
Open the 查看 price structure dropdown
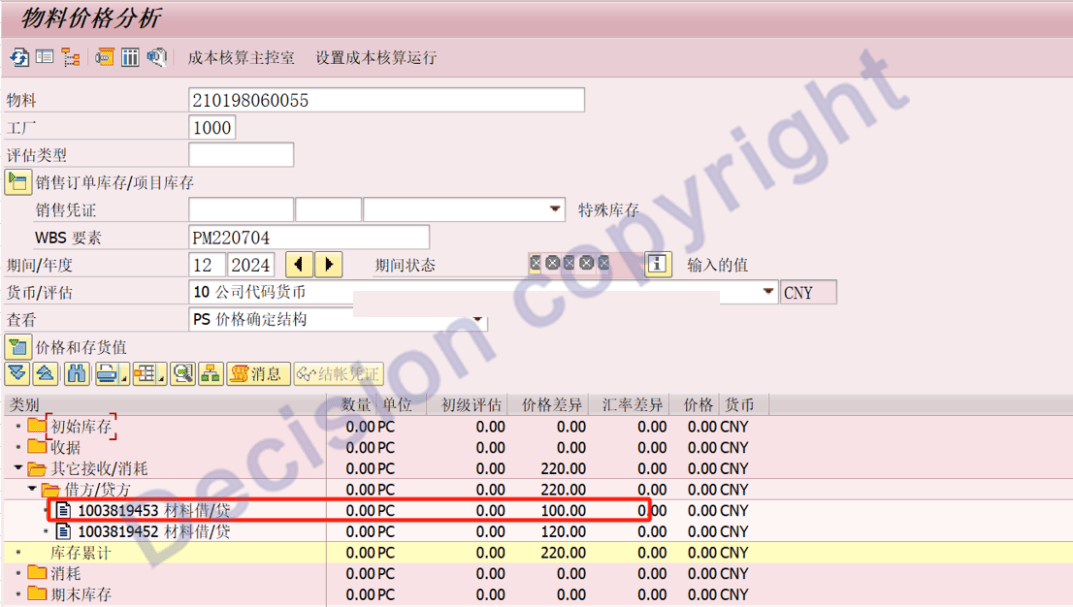coord(478,320)
